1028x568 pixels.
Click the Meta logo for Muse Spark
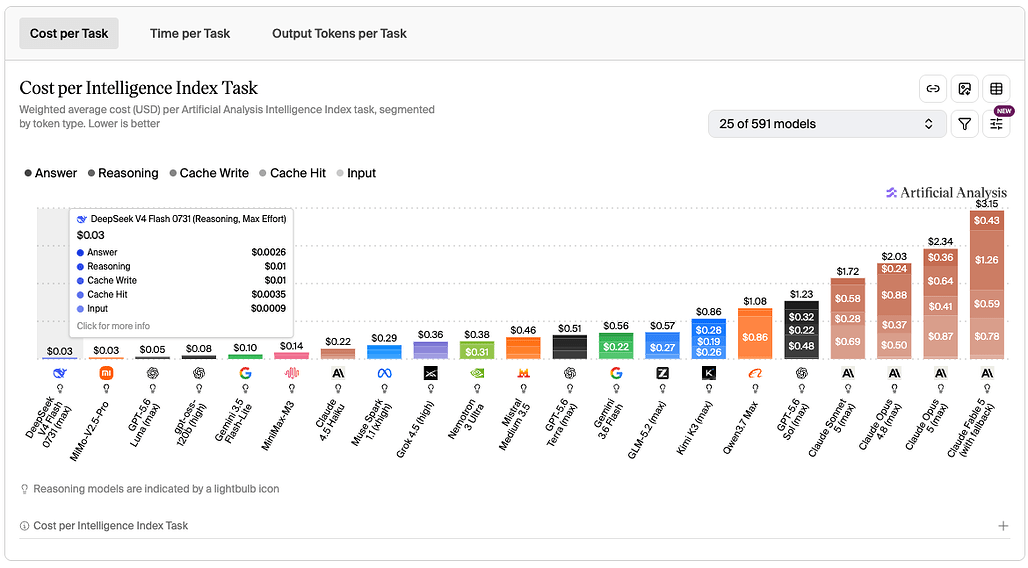click(384, 373)
